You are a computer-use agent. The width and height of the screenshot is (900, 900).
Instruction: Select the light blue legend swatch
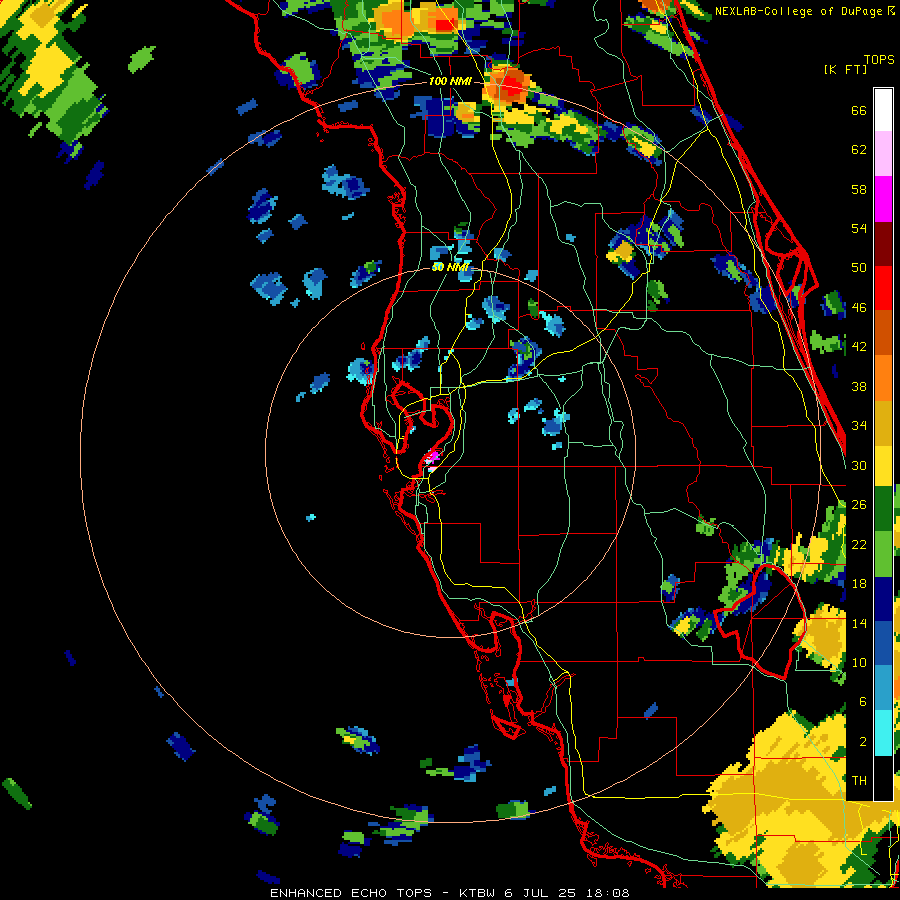pos(883,688)
